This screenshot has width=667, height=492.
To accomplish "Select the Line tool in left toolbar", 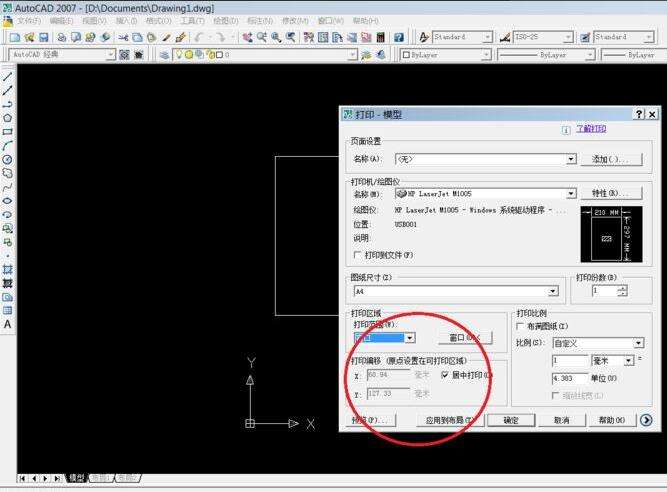I will (8, 77).
